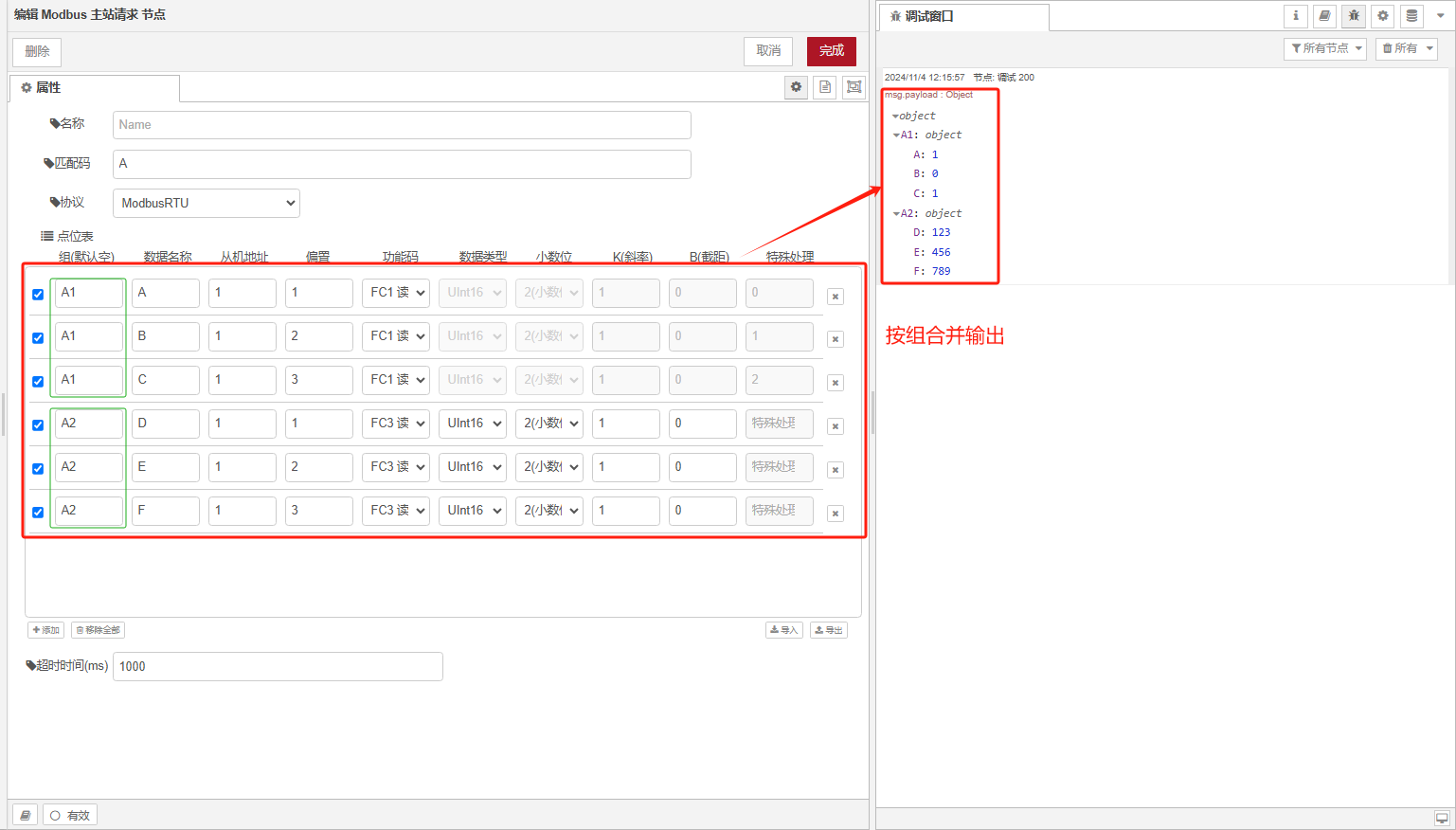Open the 协议 ModbusRTU dropdown
Image resolution: width=1456 pixels, height=830 pixels.
coord(206,203)
